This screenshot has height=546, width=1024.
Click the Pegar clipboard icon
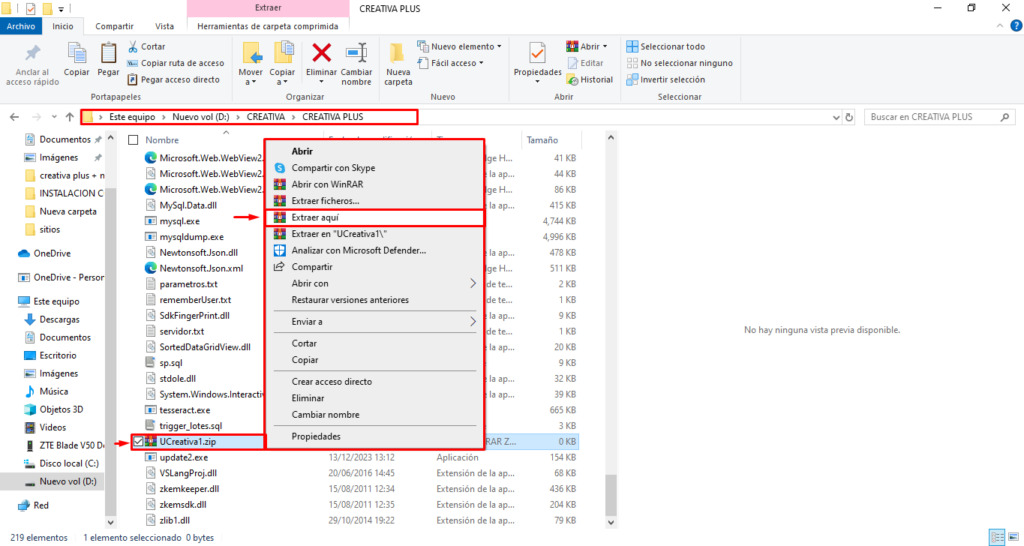coord(108,54)
